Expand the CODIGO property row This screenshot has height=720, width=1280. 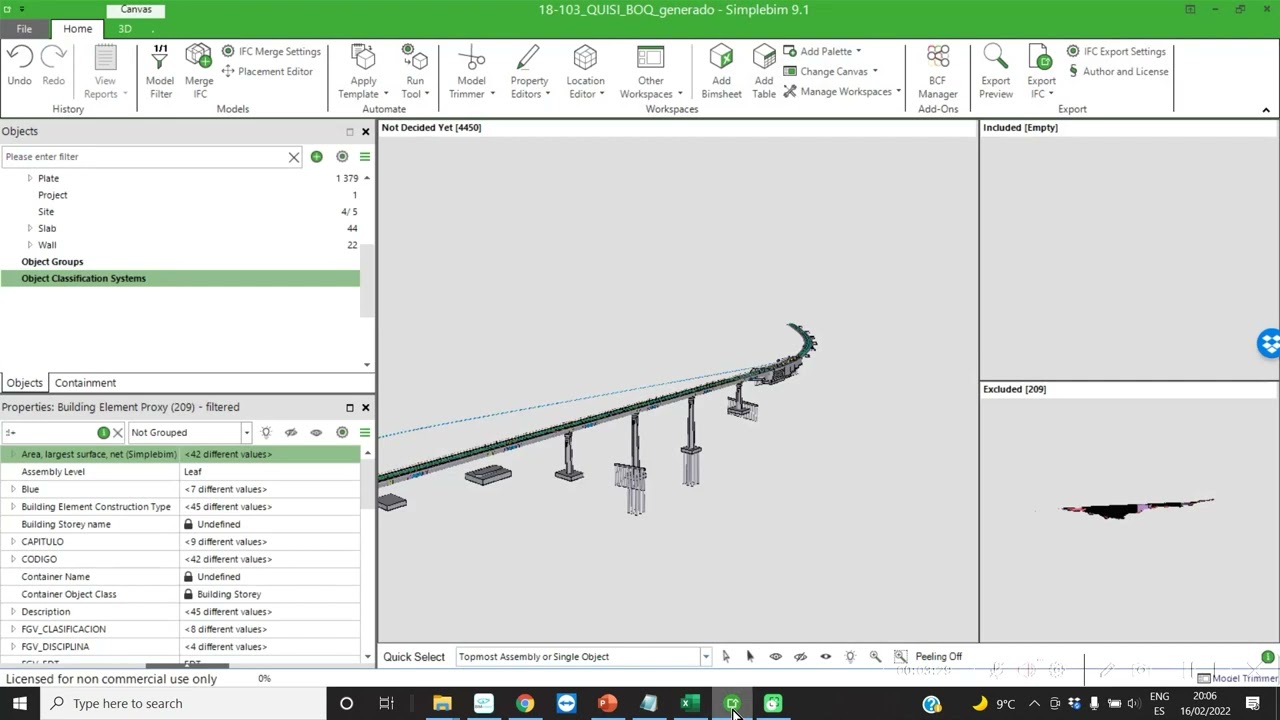(13, 559)
